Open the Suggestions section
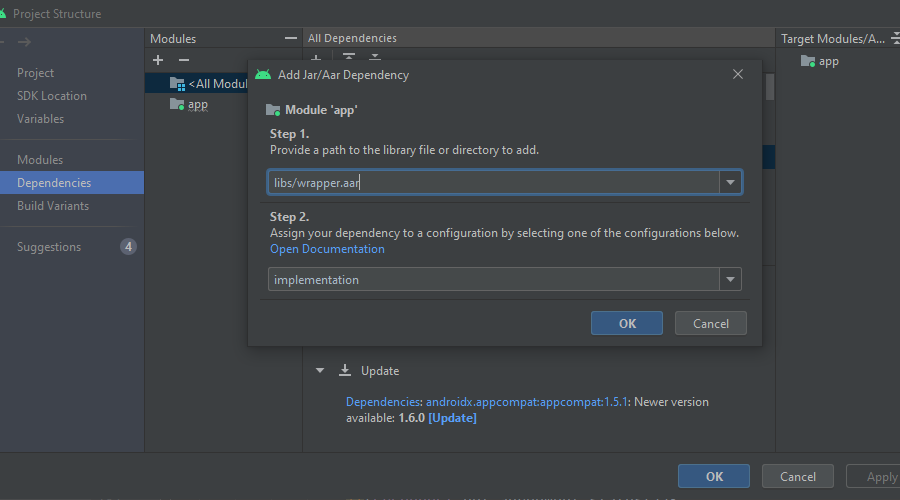Image resolution: width=900 pixels, height=500 pixels. pos(49,247)
